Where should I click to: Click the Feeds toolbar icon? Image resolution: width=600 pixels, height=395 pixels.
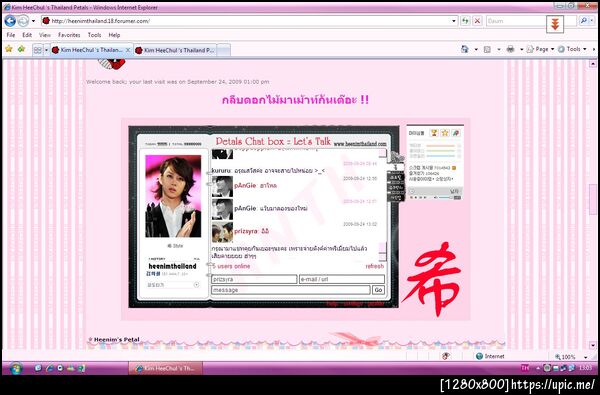coord(487,49)
